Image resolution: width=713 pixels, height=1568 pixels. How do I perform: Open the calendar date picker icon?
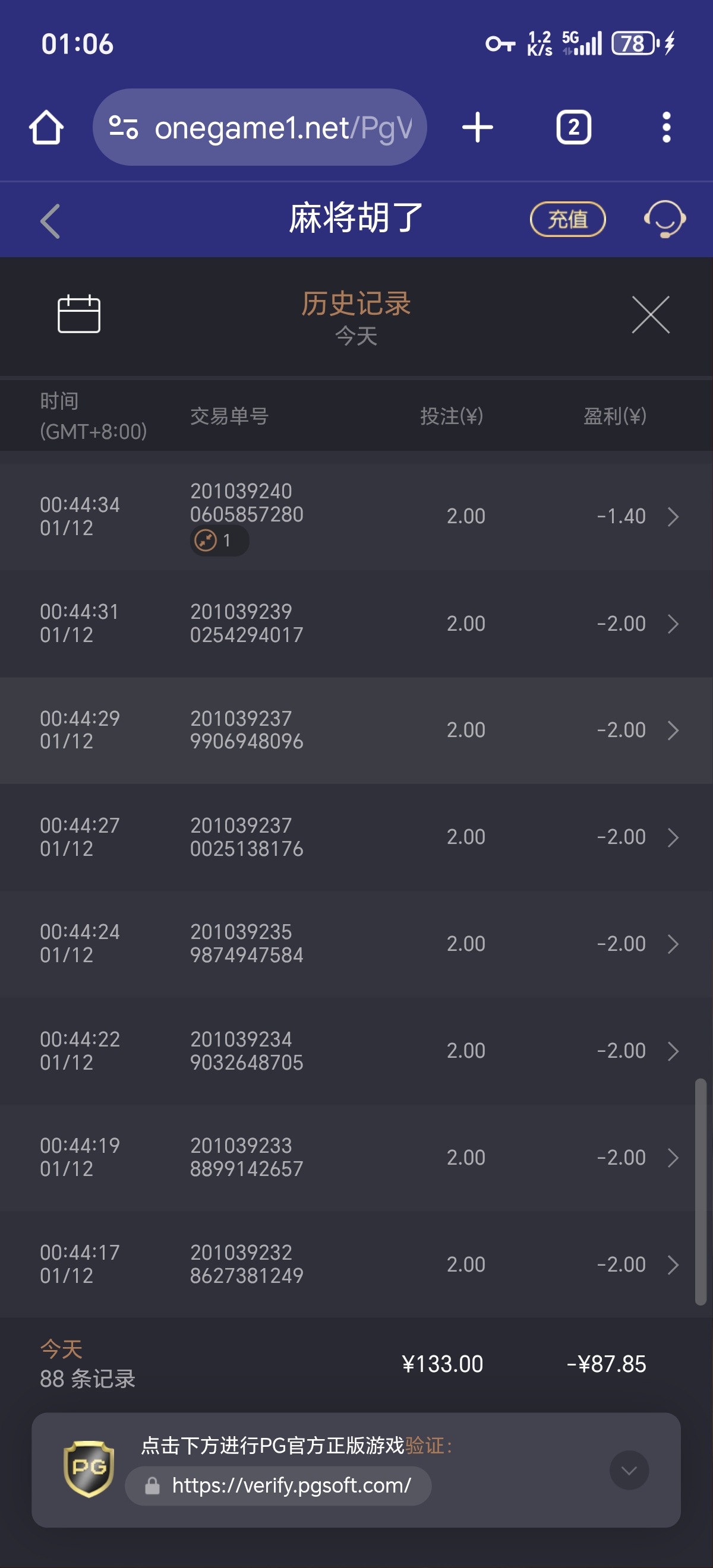[79, 314]
